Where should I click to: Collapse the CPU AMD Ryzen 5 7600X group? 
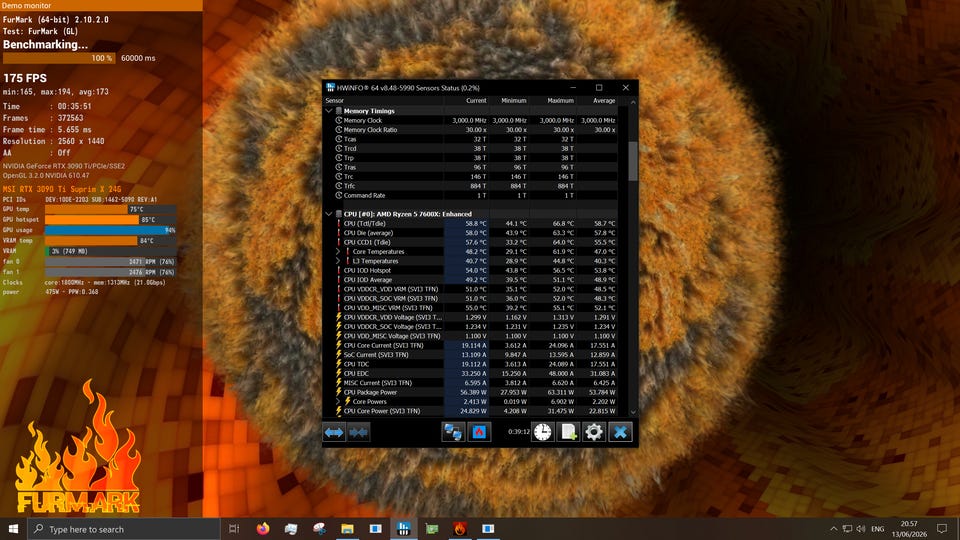[x=329, y=214]
